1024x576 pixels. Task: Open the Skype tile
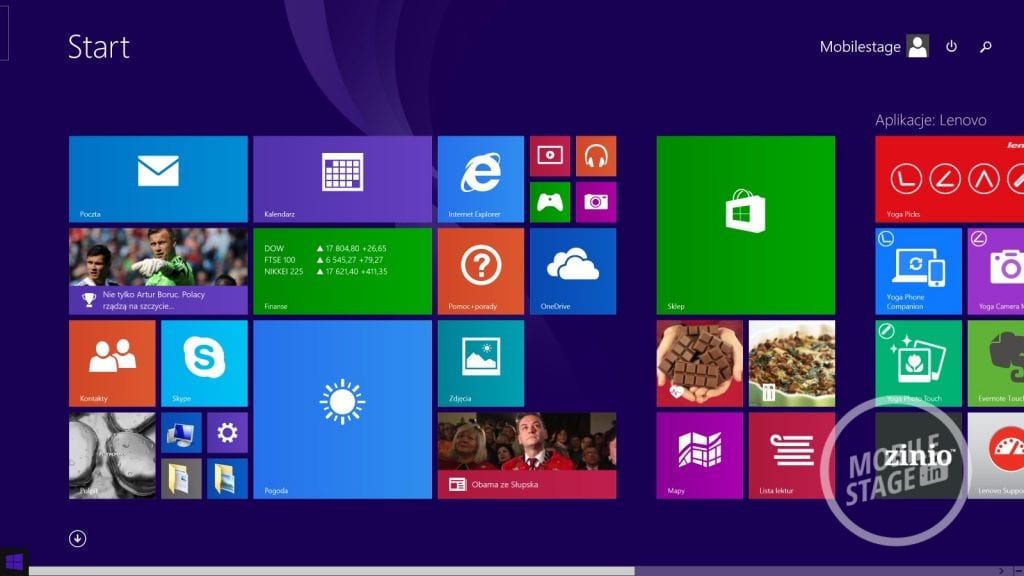204,362
